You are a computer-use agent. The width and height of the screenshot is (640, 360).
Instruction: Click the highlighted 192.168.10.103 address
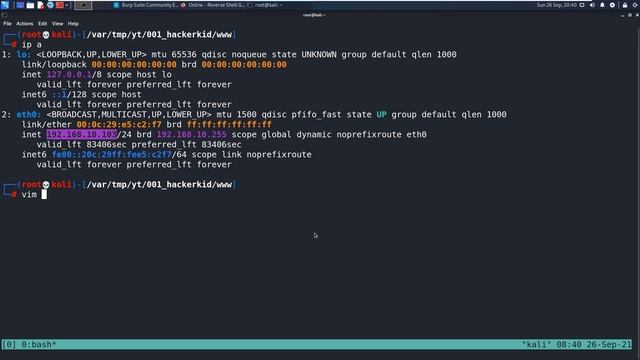tap(82, 134)
